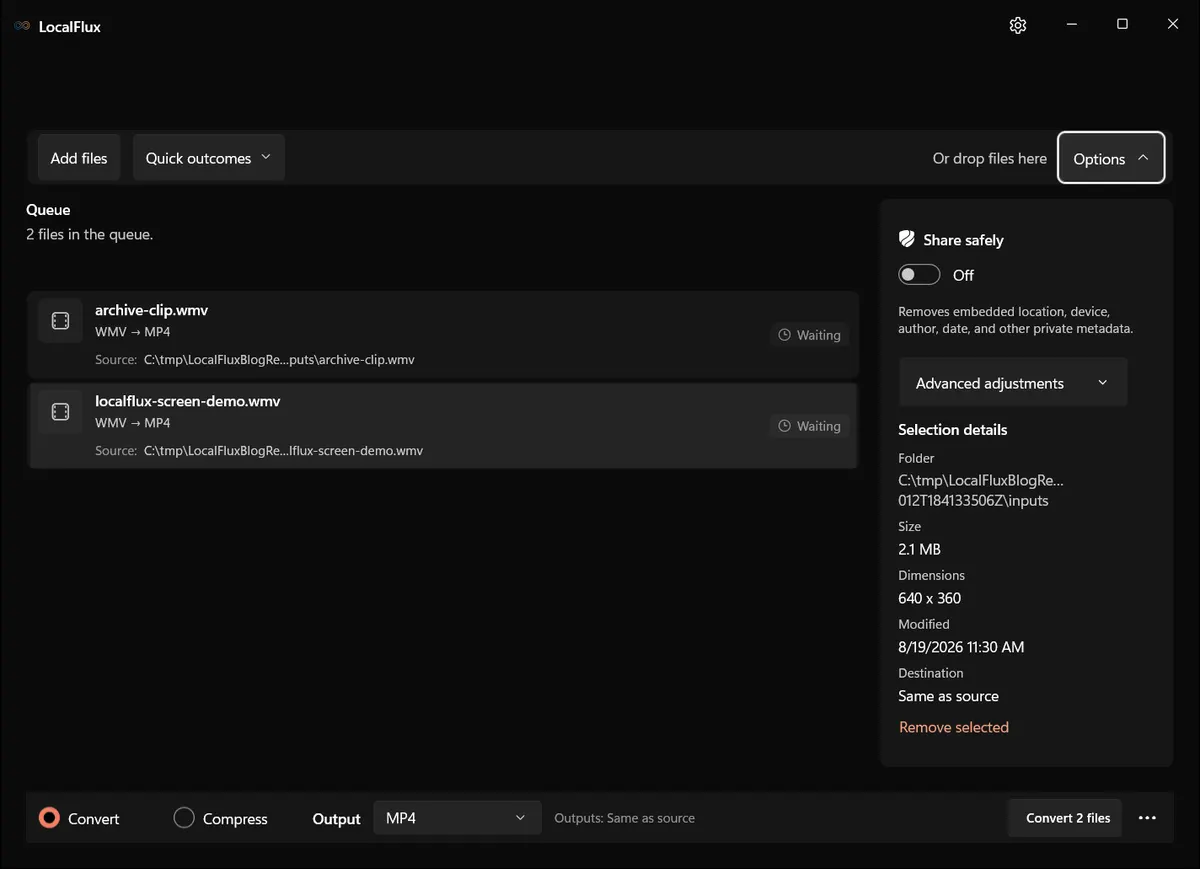Collapse the Options panel
This screenshot has width=1200, height=869.
(x=1111, y=158)
